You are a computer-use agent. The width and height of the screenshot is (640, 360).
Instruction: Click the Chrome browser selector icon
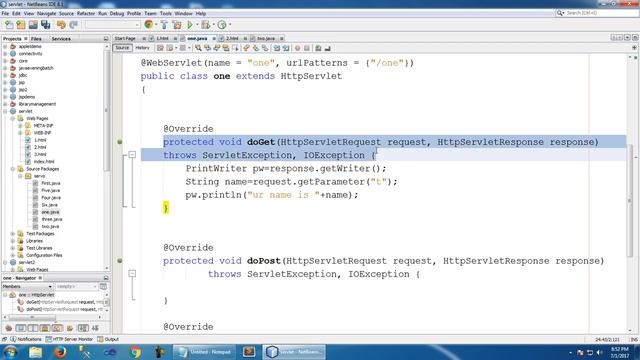point(149,25)
